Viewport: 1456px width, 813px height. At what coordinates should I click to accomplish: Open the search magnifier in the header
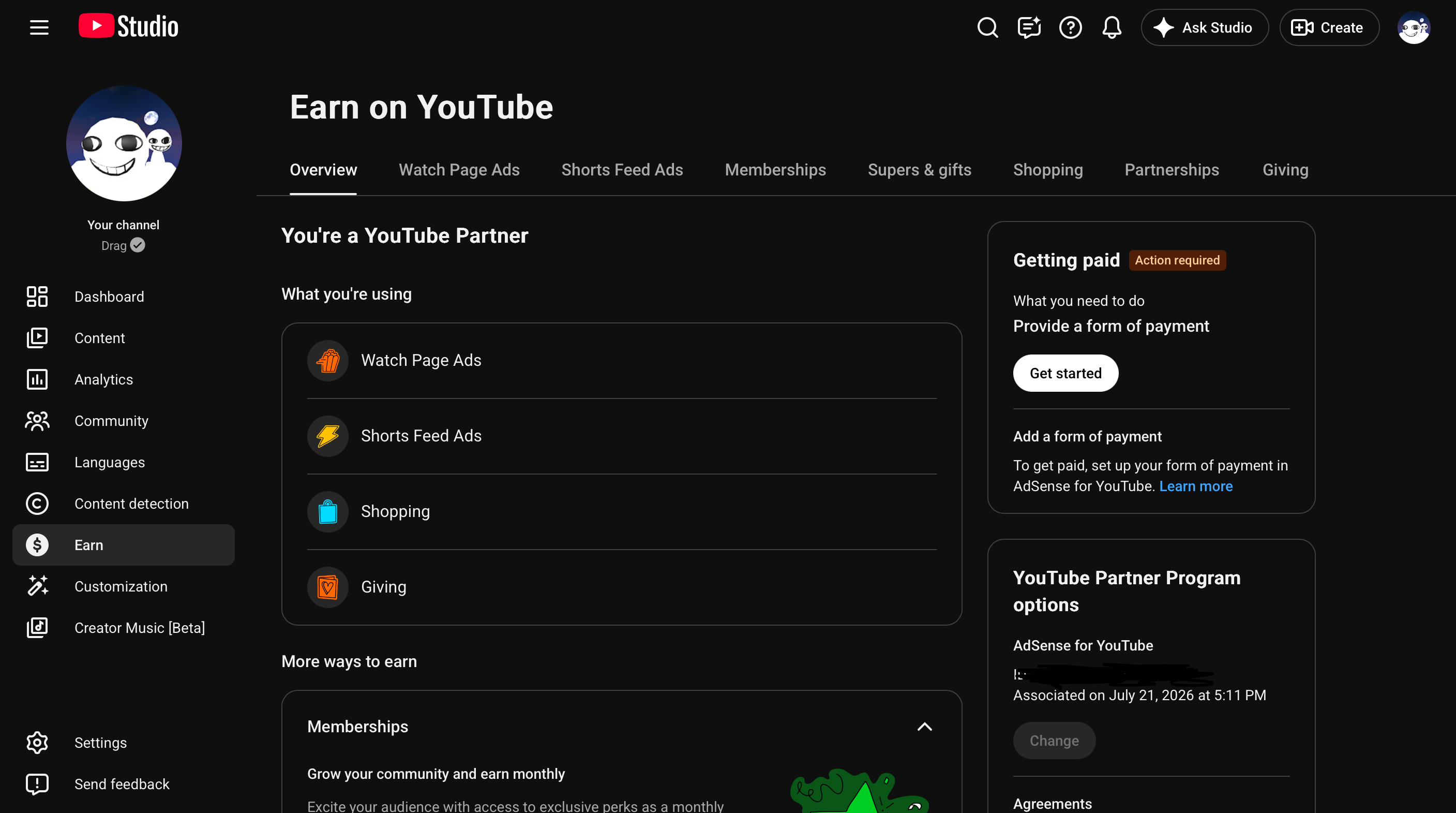(x=987, y=27)
